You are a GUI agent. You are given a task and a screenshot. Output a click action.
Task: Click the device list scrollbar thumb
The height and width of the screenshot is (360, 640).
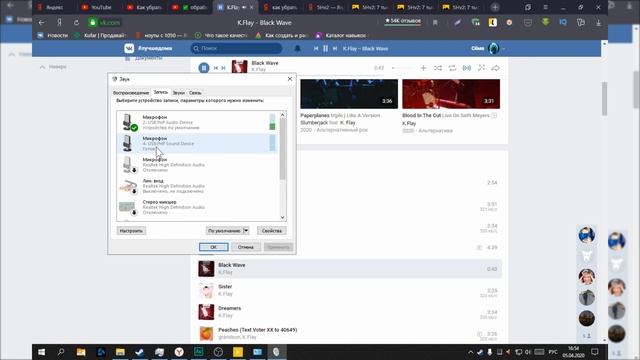(282, 149)
